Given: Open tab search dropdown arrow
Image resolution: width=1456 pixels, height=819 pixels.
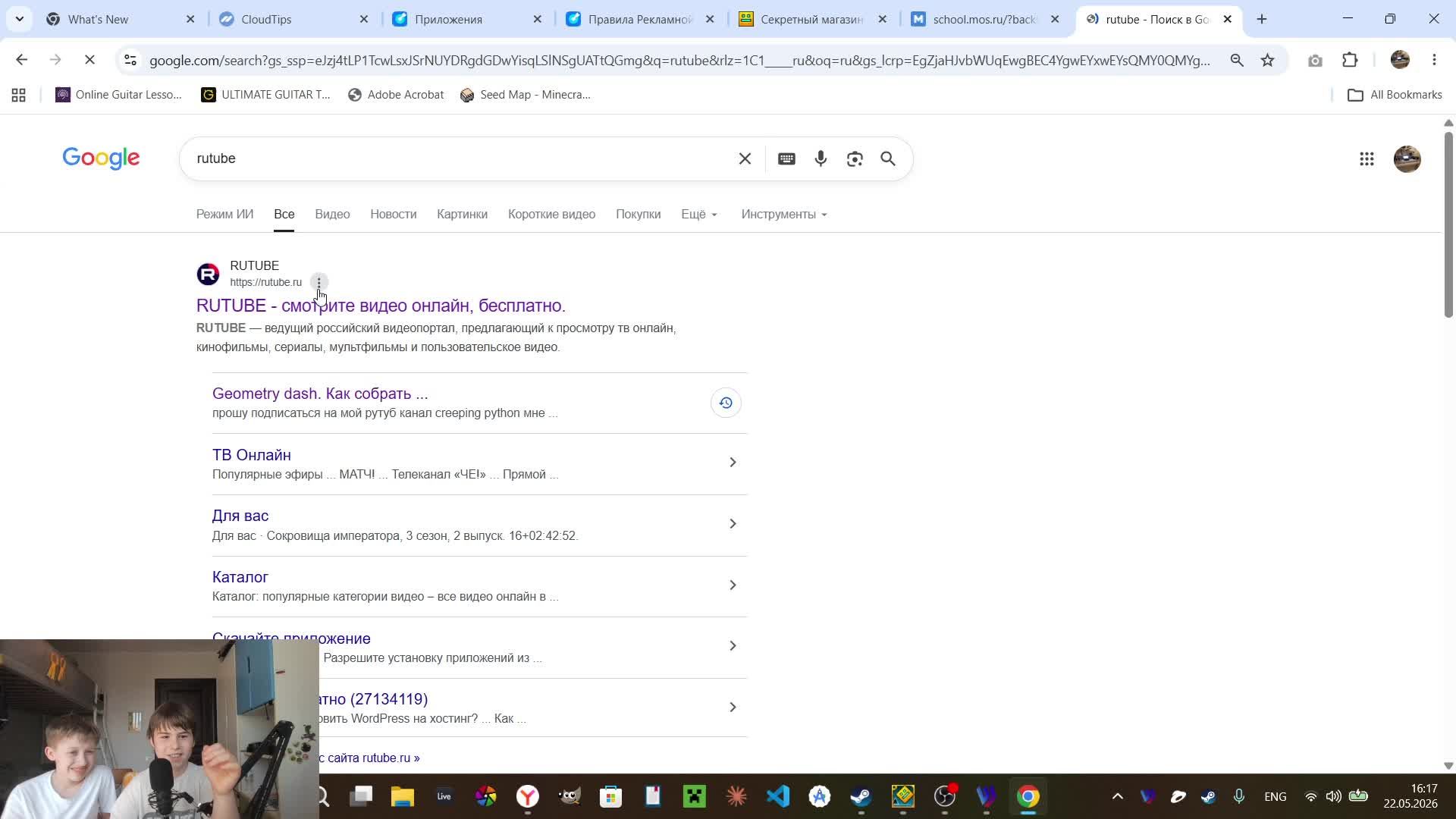Looking at the screenshot, I should pyautogui.click(x=19, y=19).
